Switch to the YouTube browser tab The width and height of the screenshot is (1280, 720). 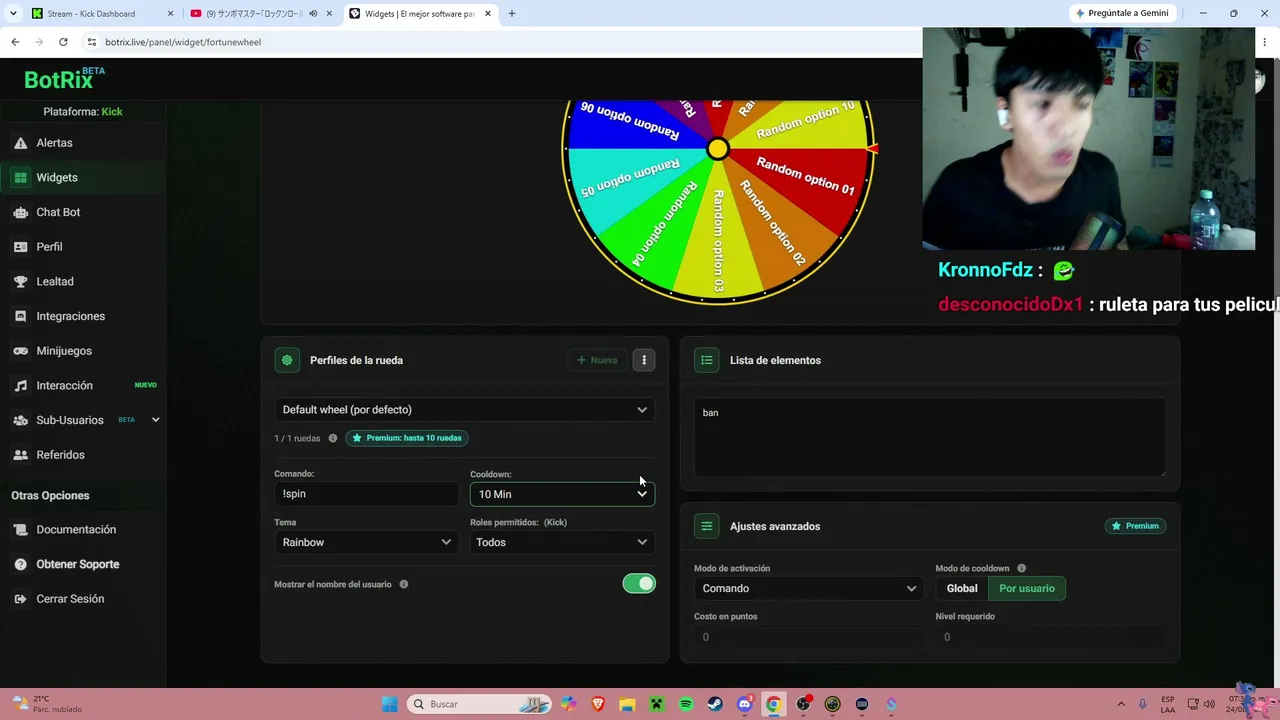pyautogui.click(x=262, y=14)
